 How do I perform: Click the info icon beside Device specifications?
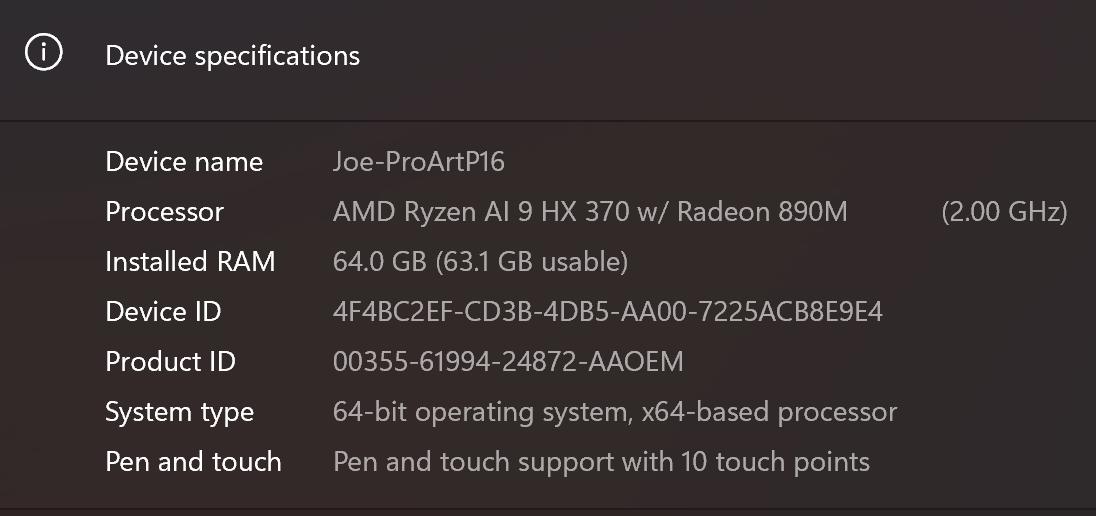(44, 54)
